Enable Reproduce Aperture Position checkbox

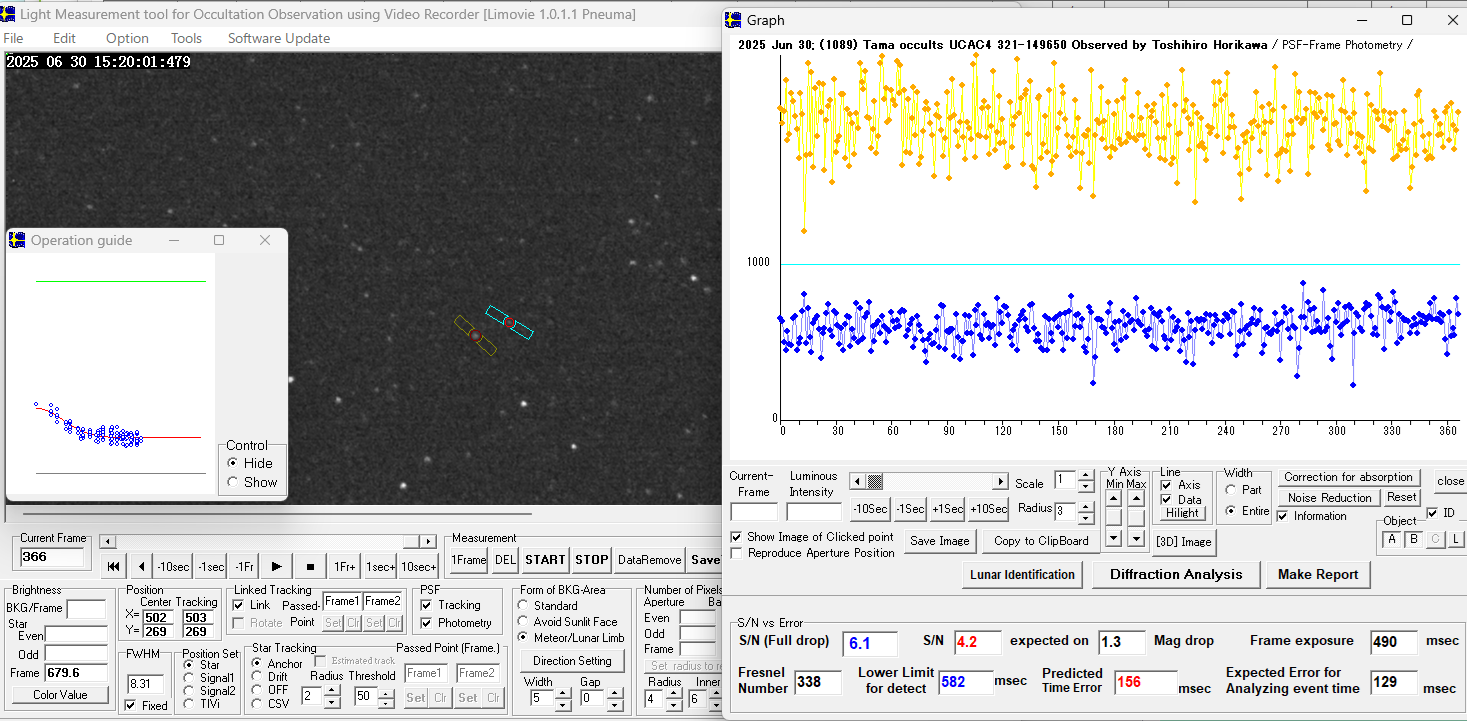(x=737, y=553)
